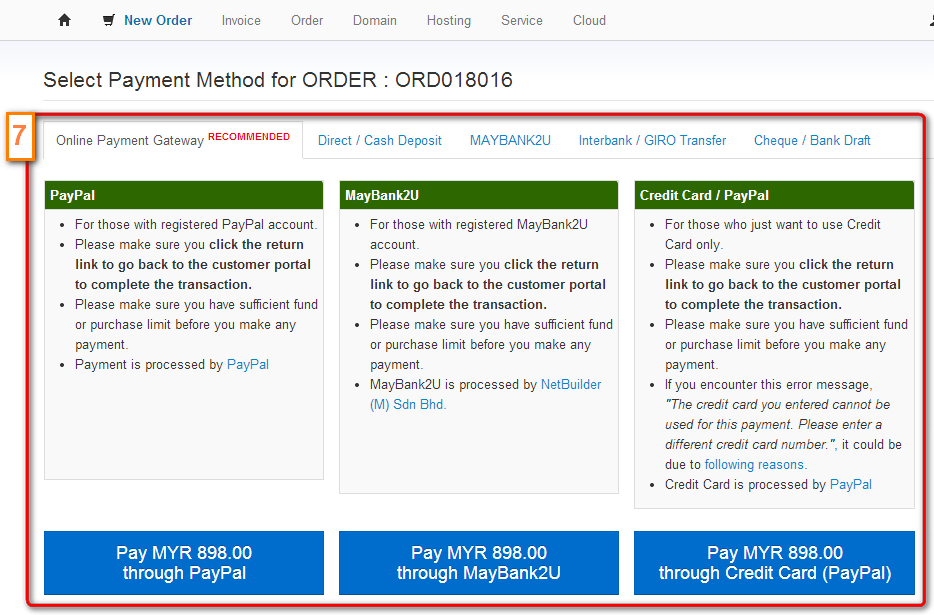
Task: Click the PayPal panel green header
Action: coord(184,195)
